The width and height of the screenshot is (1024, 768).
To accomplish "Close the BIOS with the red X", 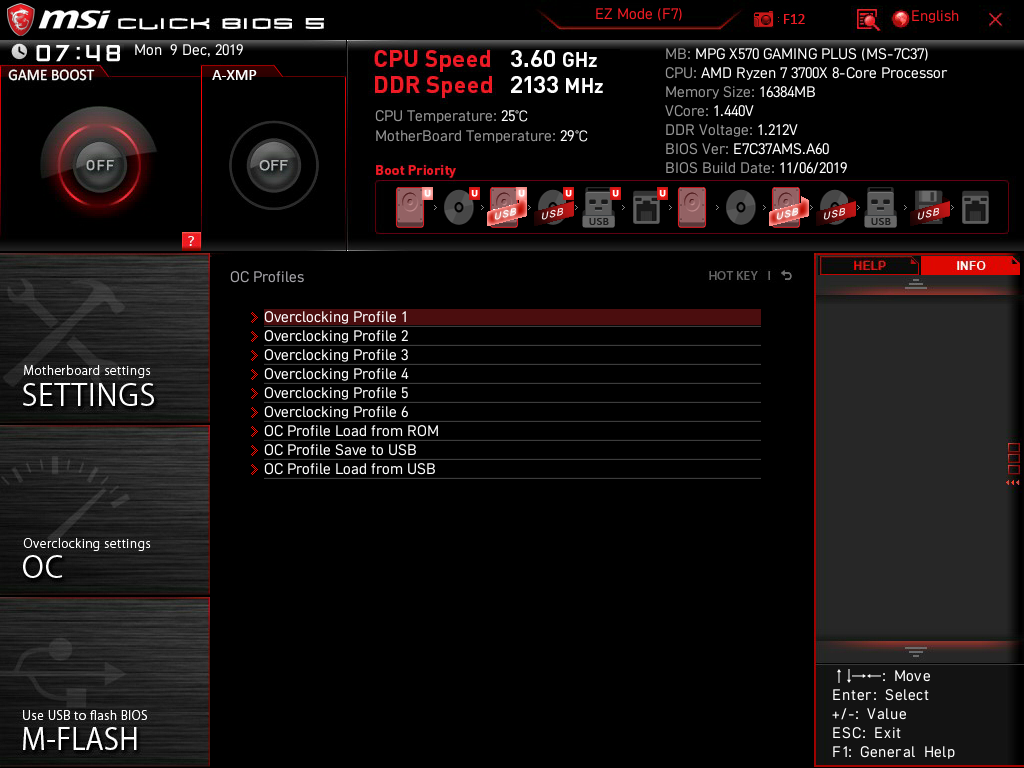I will [x=995, y=20].
